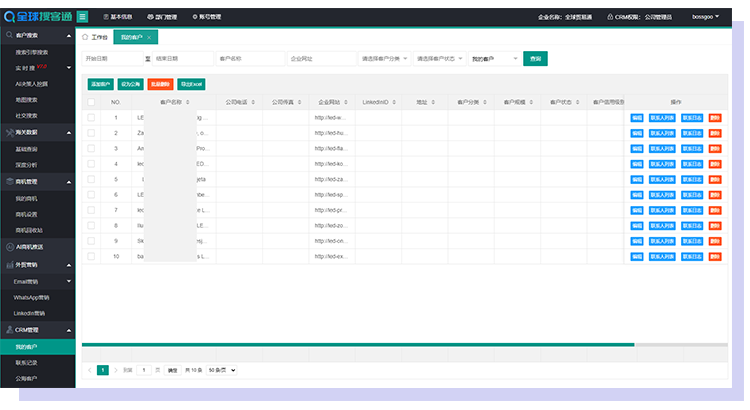Open the 请选择客户分类 dropdown

(x=383, y=59)
